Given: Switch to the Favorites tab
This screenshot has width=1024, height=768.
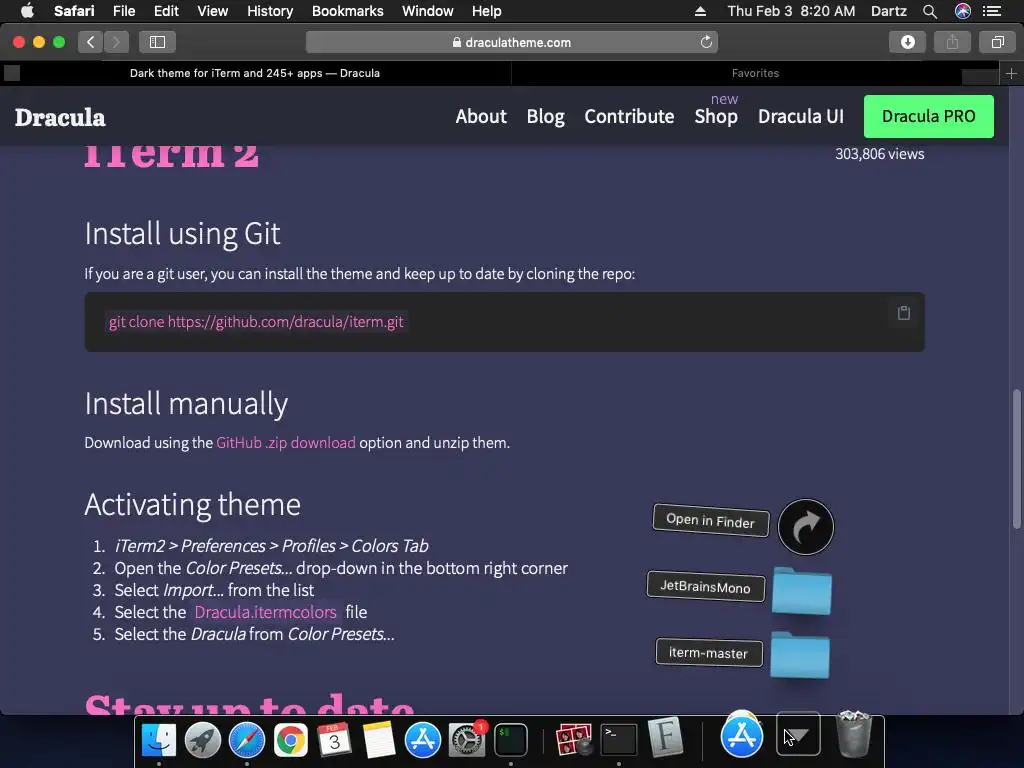Looking at the screenshot, I should point(755,73).
